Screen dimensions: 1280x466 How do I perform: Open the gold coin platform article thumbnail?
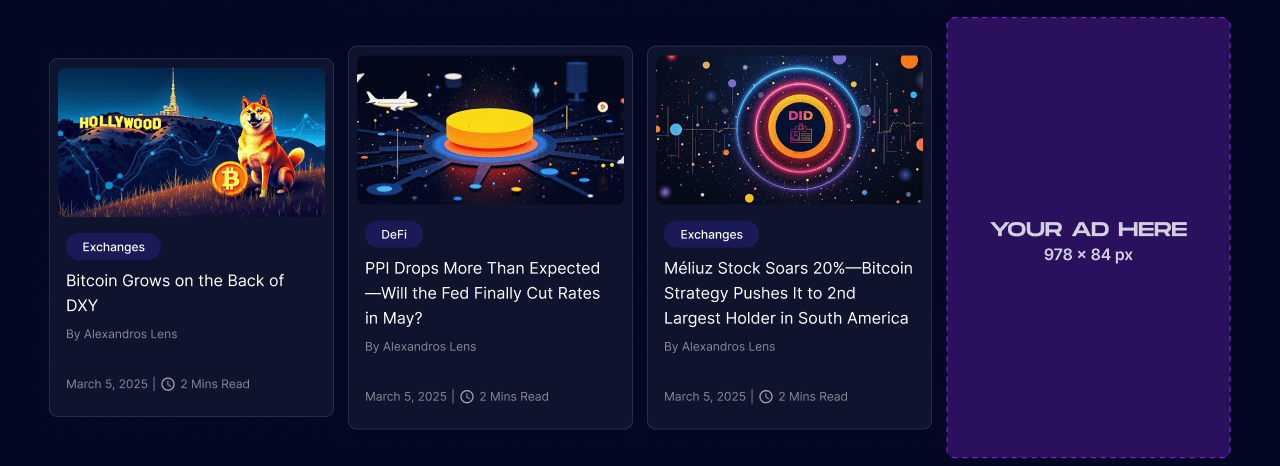click(490, 130)
